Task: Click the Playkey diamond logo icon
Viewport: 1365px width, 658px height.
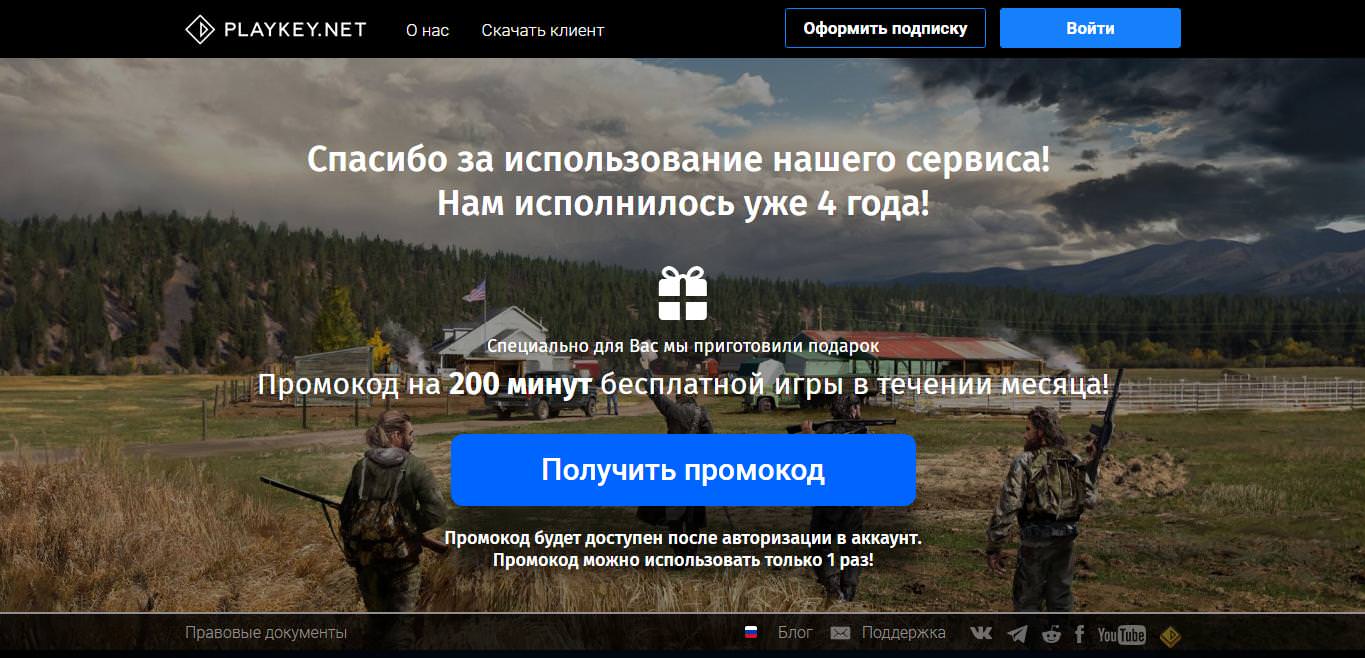Action: [x=200, y=30]
